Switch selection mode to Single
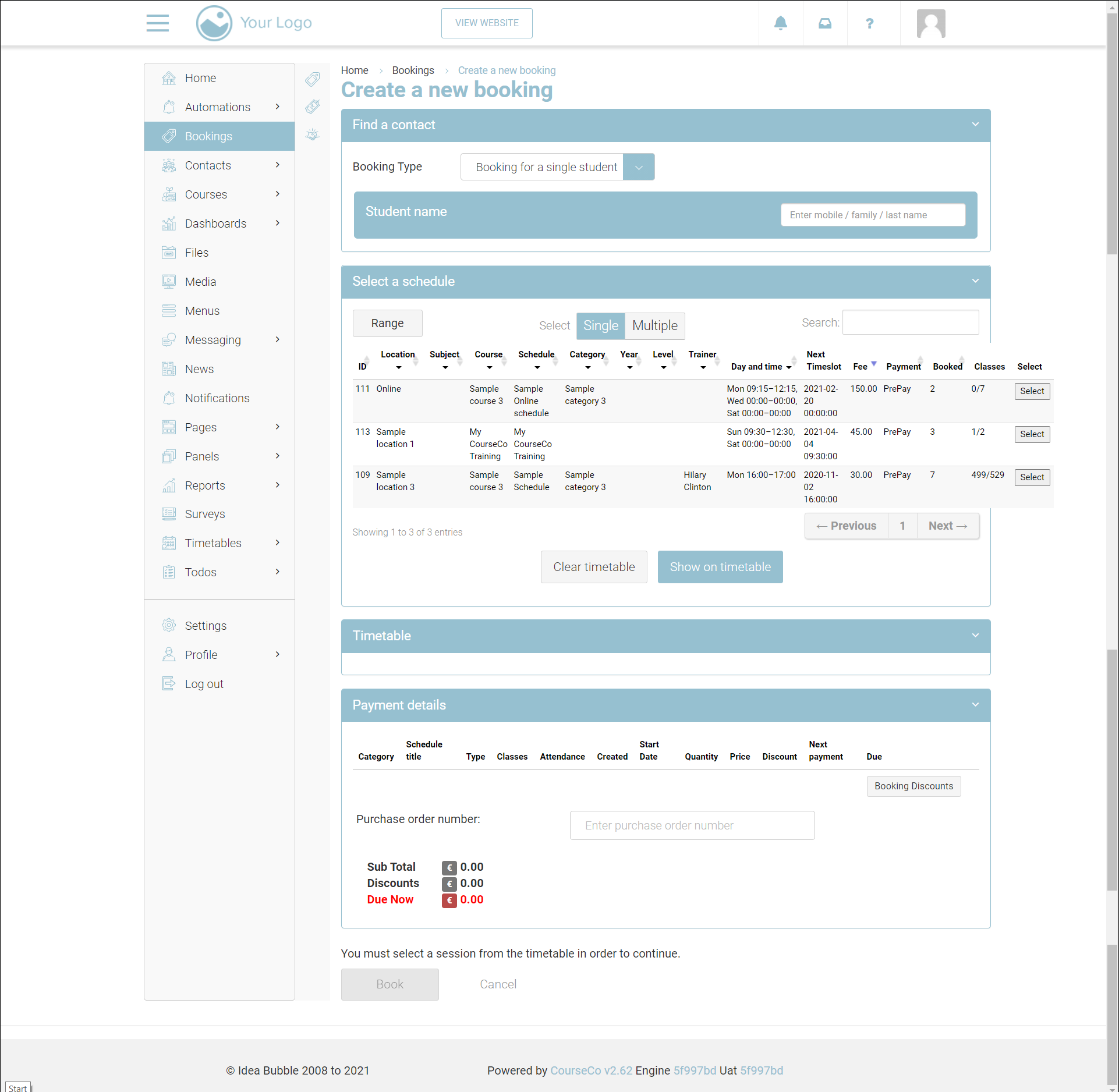Viewport: 1119px width, 1092px height. tap(600, 325)
